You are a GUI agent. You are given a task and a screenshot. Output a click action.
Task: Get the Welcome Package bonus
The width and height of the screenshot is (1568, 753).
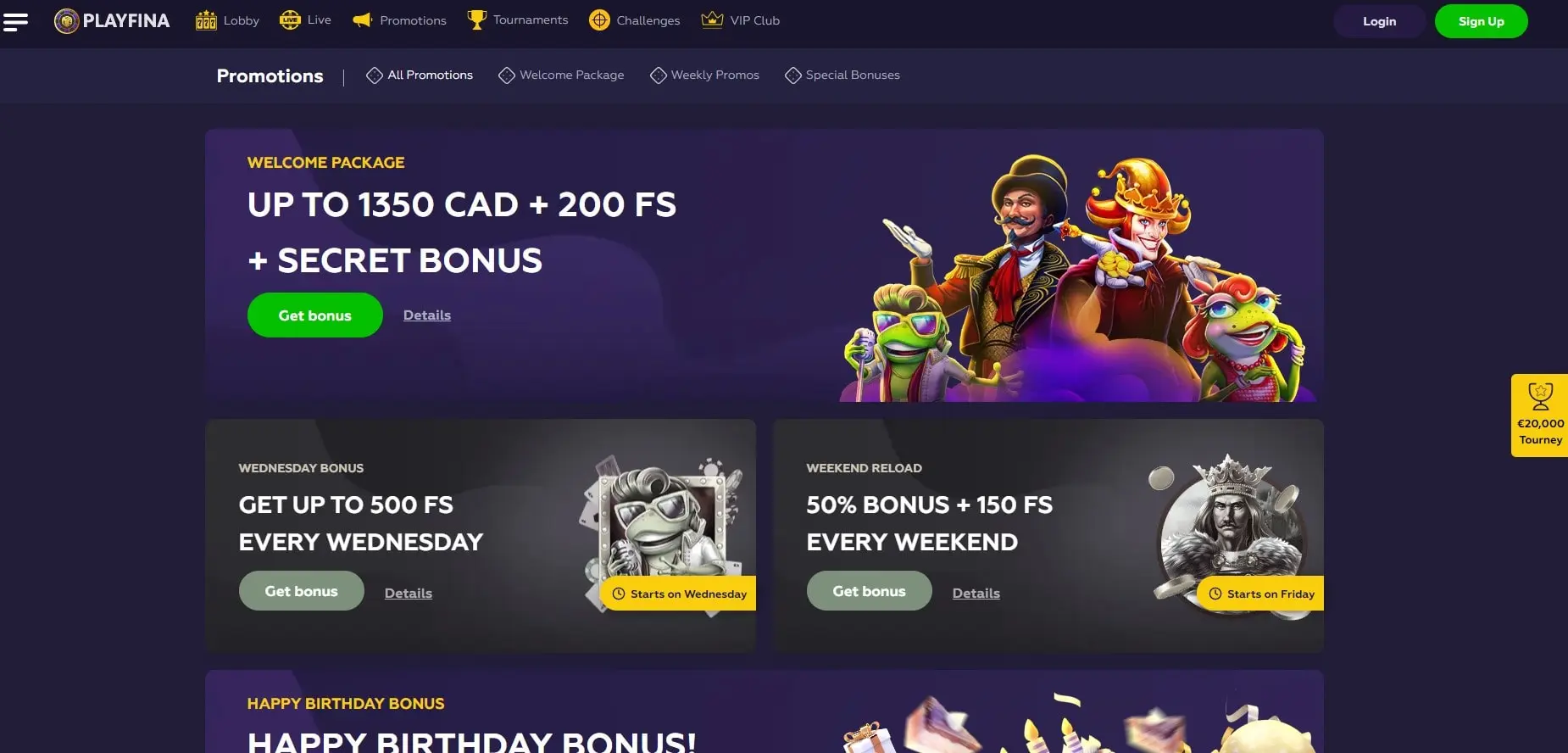point(315,315)
